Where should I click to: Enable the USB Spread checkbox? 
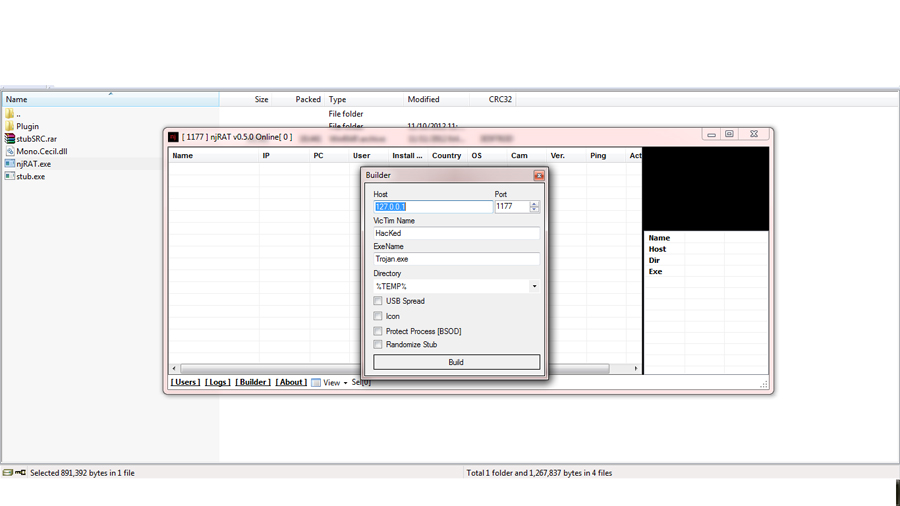(378, 301)
